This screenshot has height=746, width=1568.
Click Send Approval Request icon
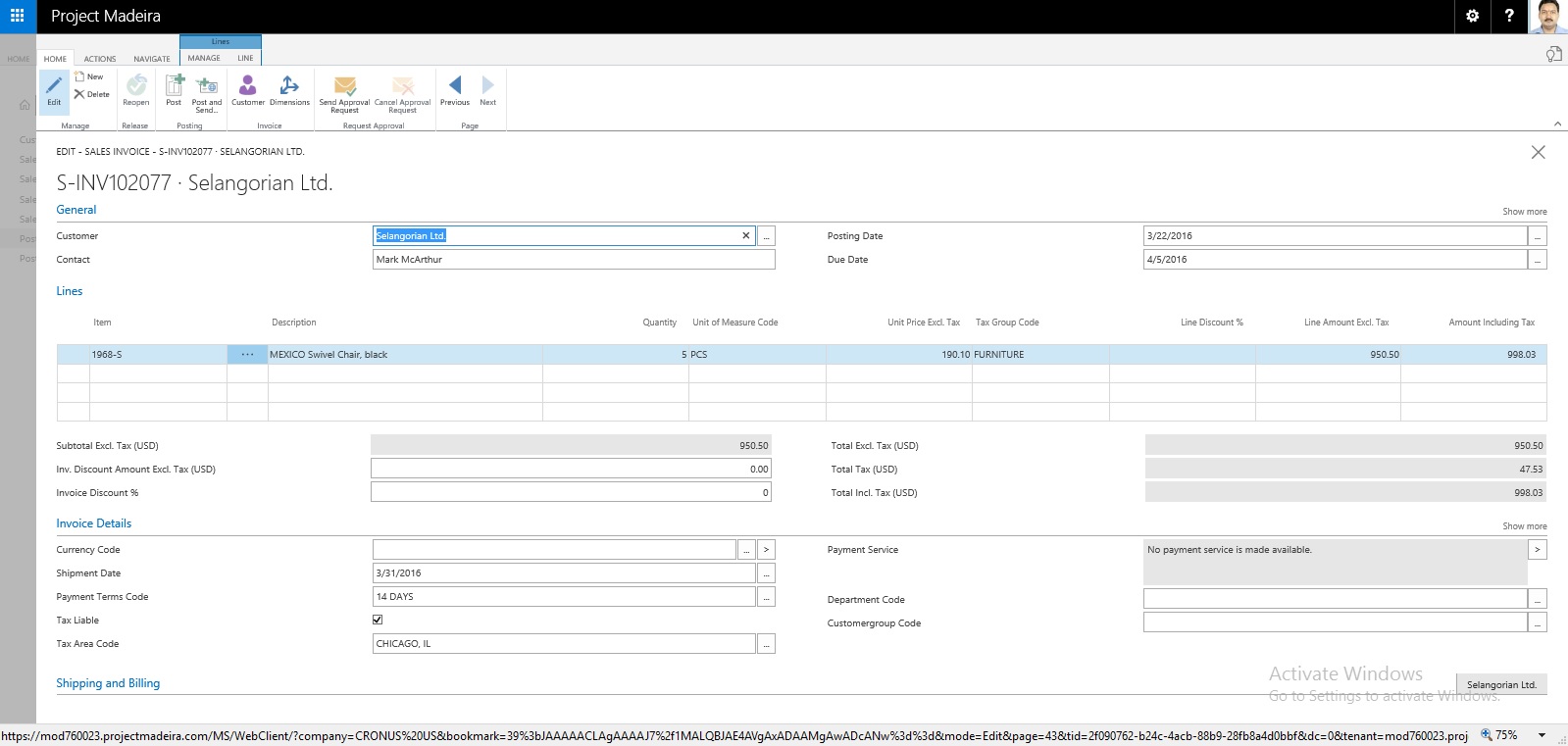(344, 87)
